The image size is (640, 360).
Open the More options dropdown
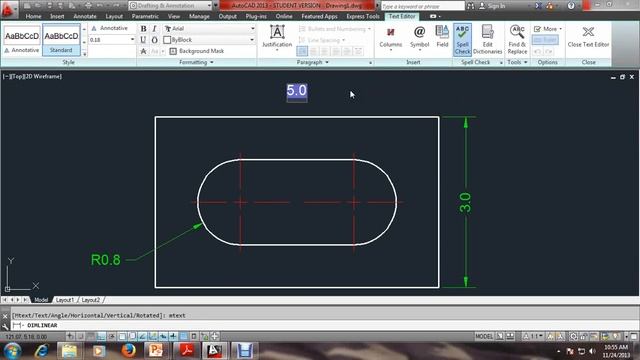tap(548, 29)
